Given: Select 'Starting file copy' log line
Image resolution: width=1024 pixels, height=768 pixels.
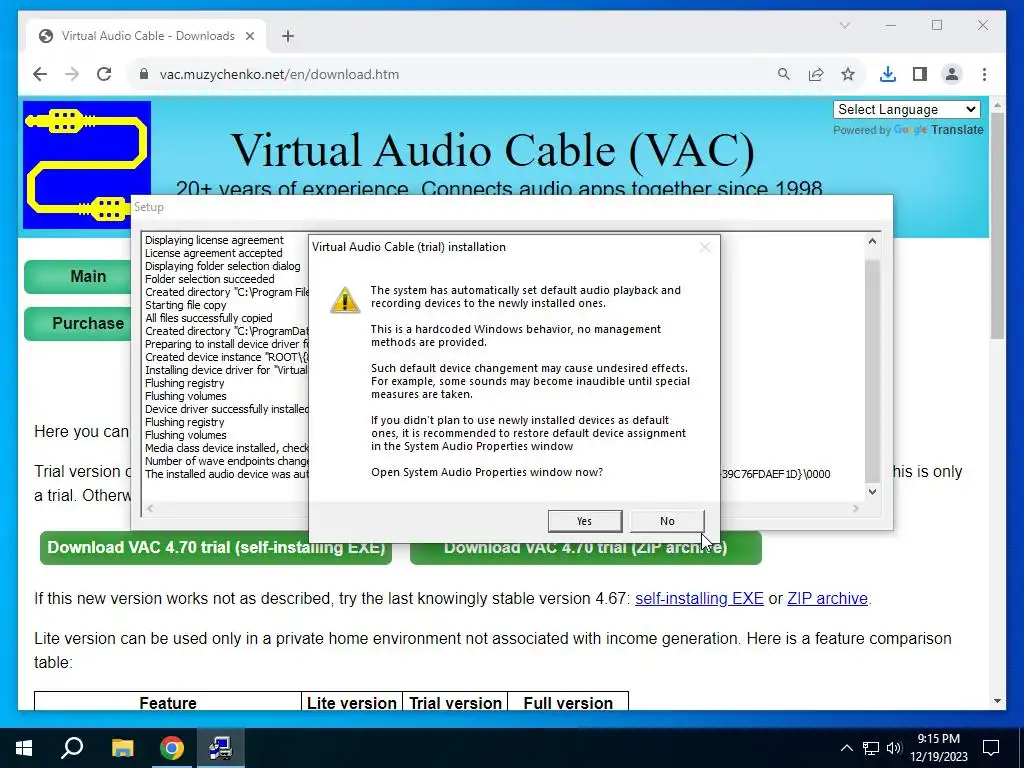Looking at the screenshot, I should pyautogui.click(x=185, y=305).
